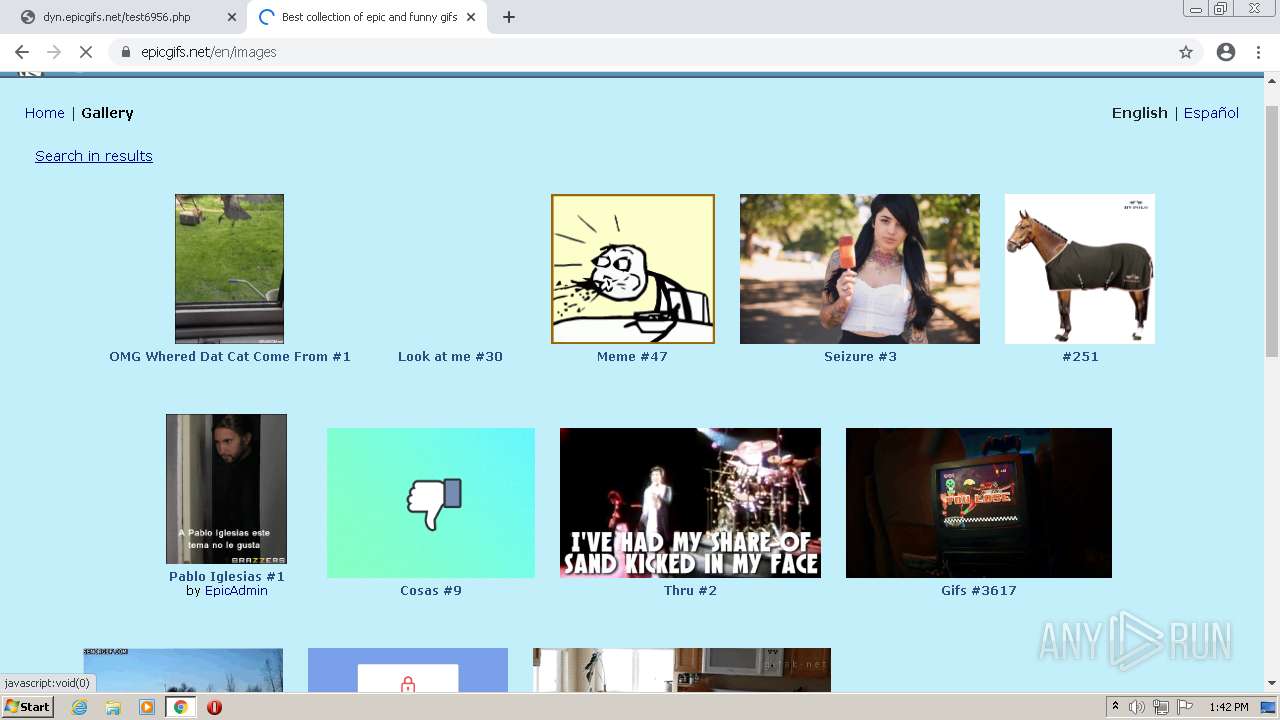Select Chrome taskbar icon
This screenshot has width=1280, height=720.
pos(180,707)
